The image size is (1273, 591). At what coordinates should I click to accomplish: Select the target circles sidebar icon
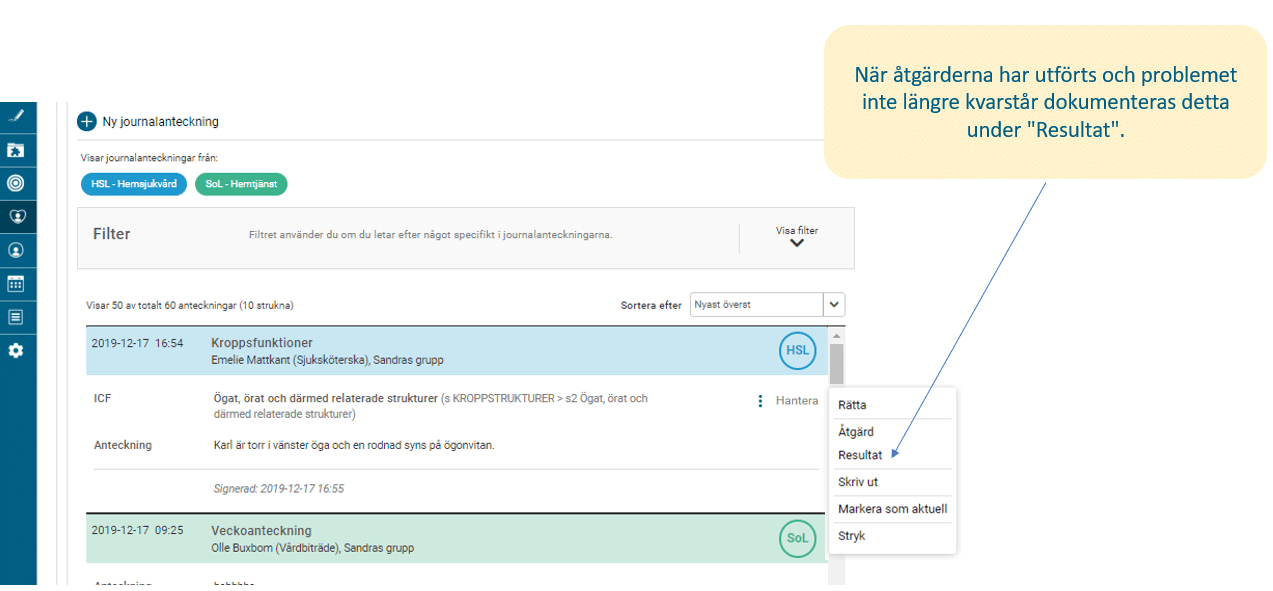16,183
